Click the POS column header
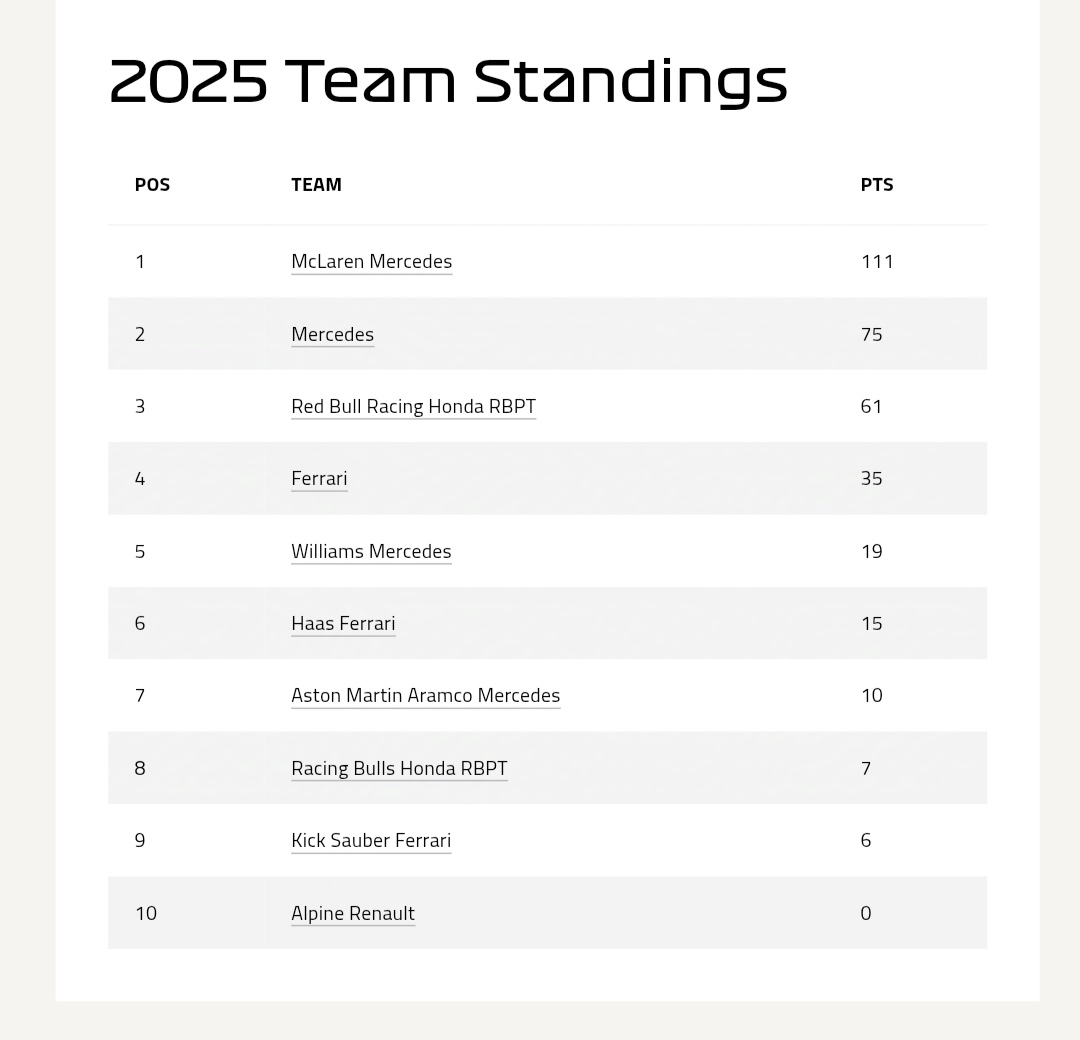Viewport: 1080px width, 1040px height. (x=152, y=185)
